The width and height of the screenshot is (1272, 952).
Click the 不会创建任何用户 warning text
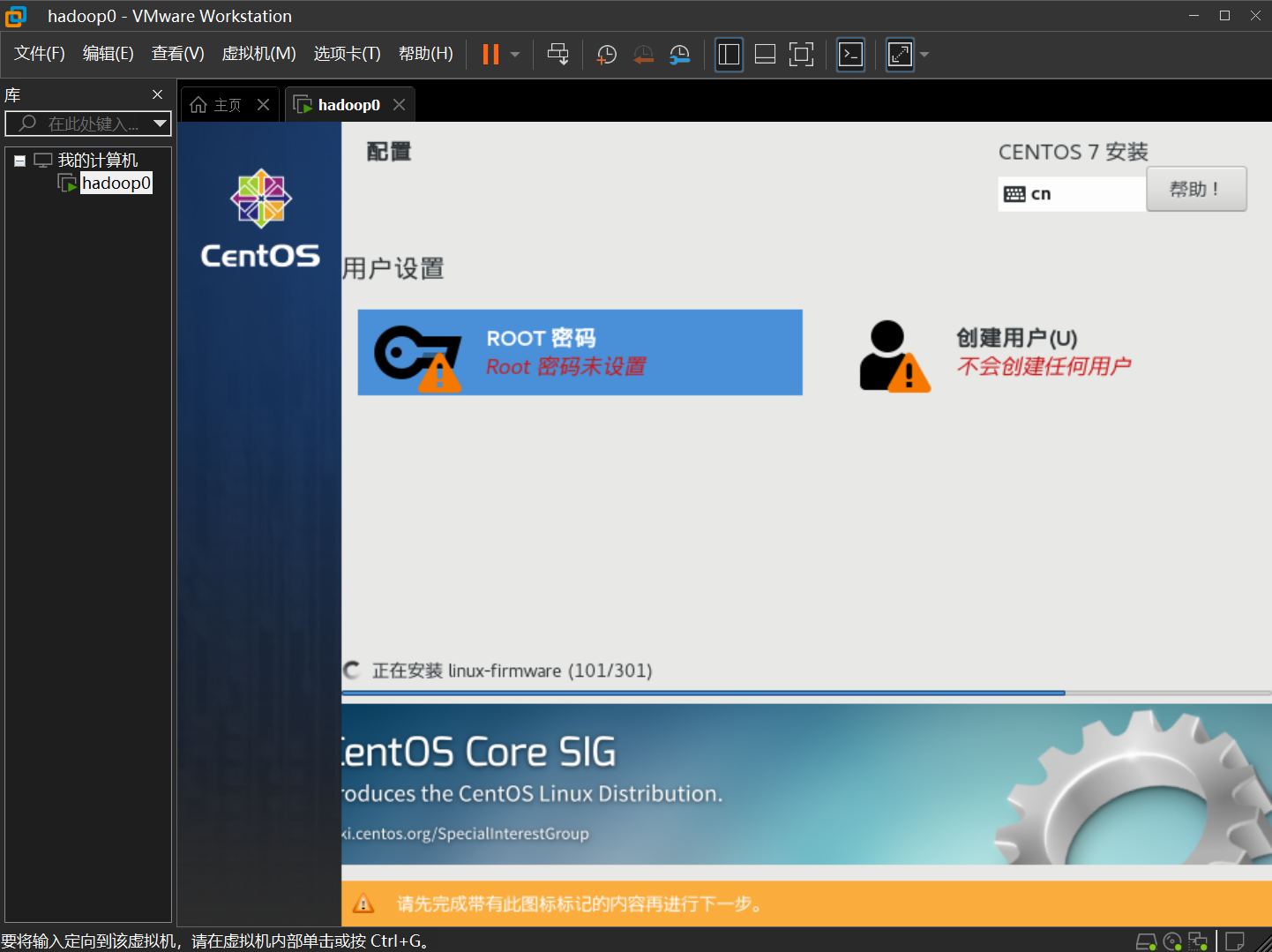click(1044, 366)
